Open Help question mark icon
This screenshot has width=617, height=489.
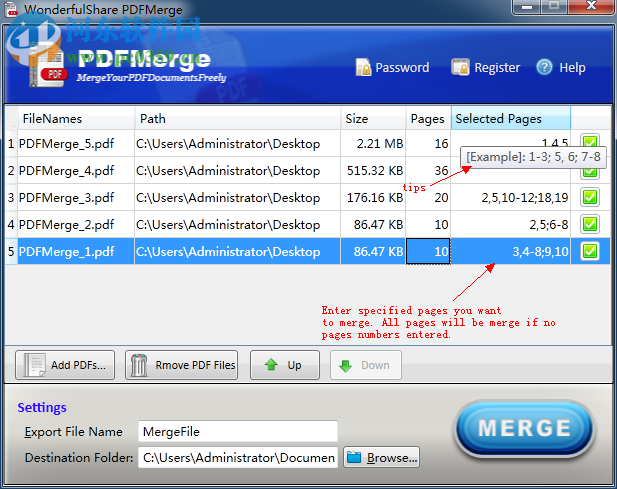coord(545,67)
